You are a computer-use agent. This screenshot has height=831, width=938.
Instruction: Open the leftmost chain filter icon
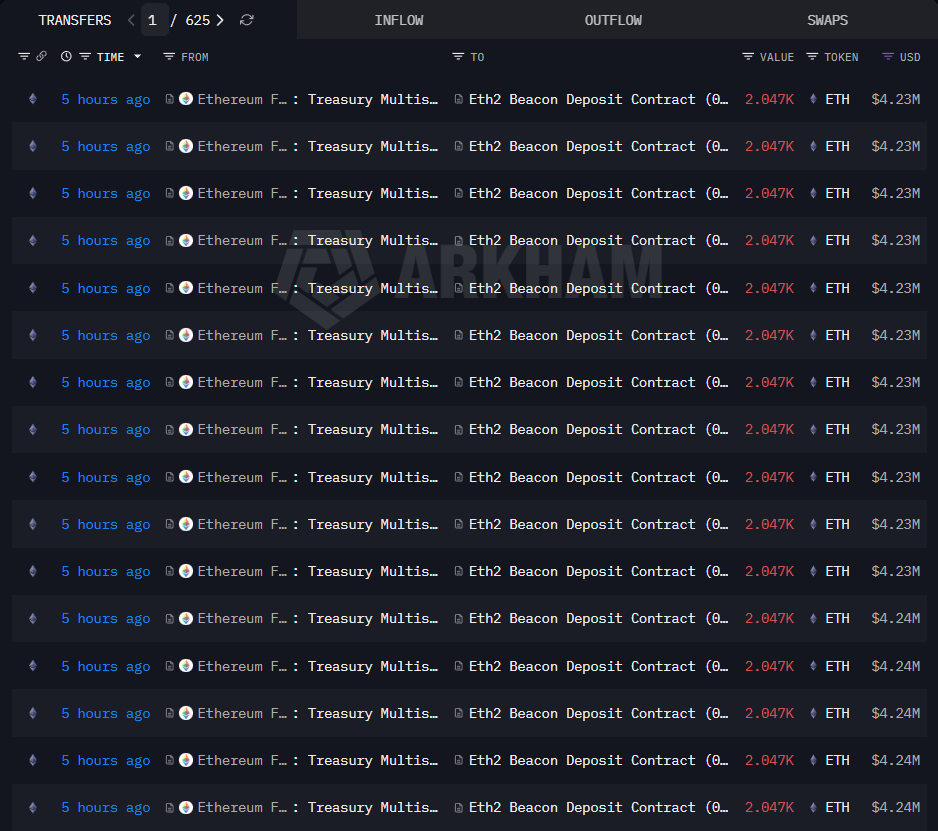24,57
